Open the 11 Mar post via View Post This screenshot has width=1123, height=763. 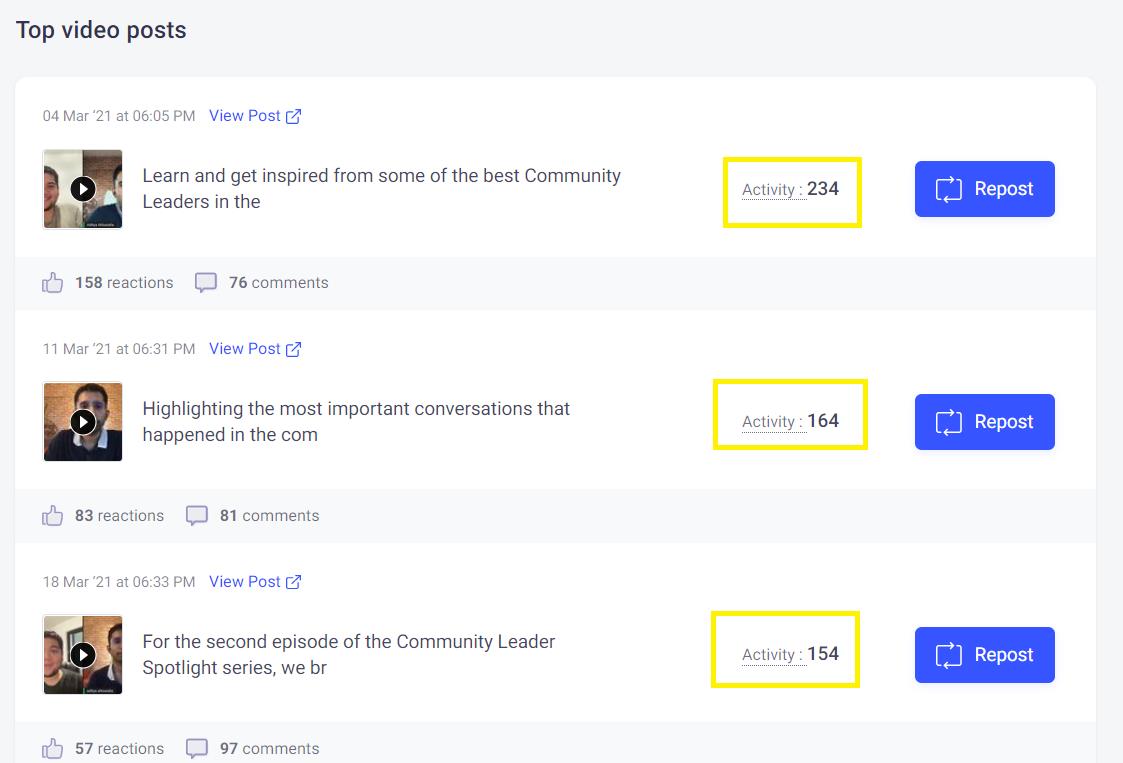pos(244,348)
